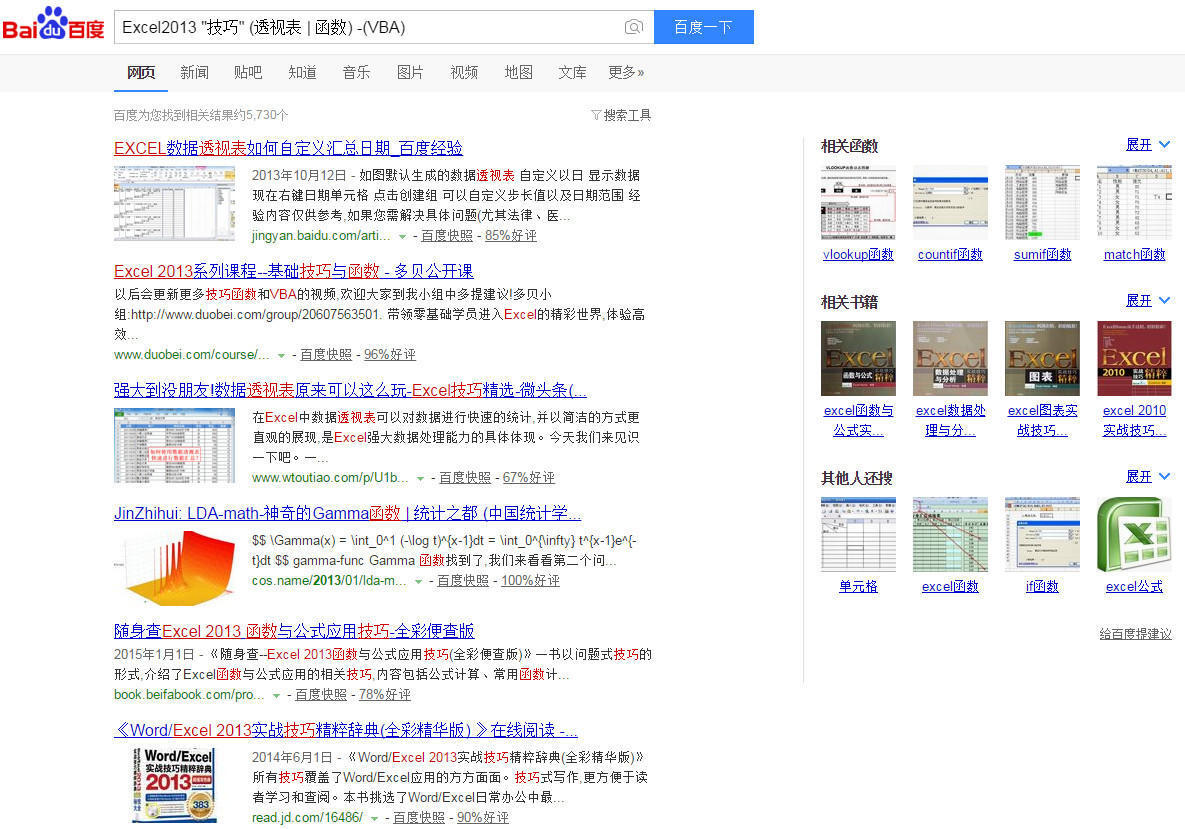Click the countif函数 thumbnail image
Image resolution: width=1185 pixels, height=829 pixels.
[x=950, y=203]
